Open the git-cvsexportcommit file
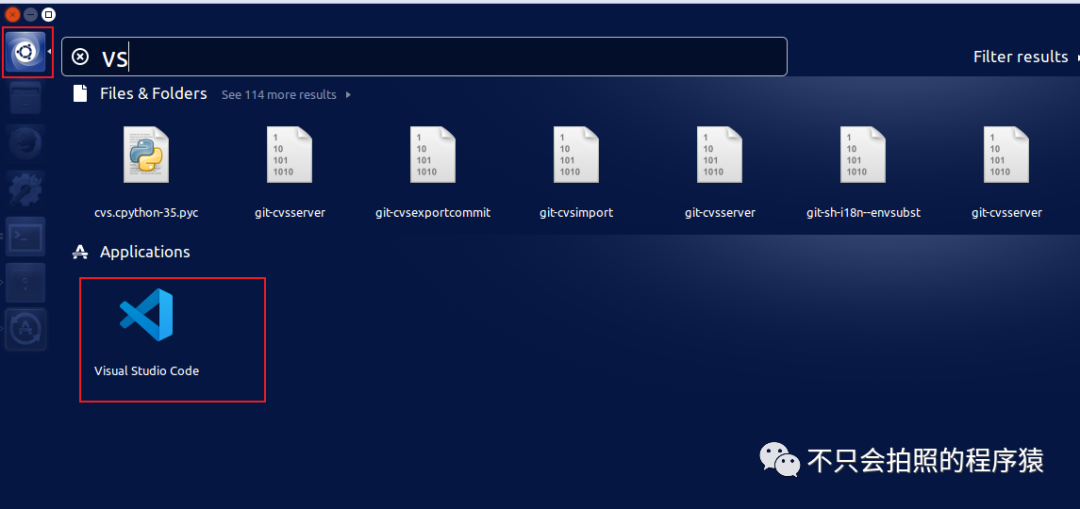Screen dimensions: 1080x509 pyautogui.click(x=433, y=172)
